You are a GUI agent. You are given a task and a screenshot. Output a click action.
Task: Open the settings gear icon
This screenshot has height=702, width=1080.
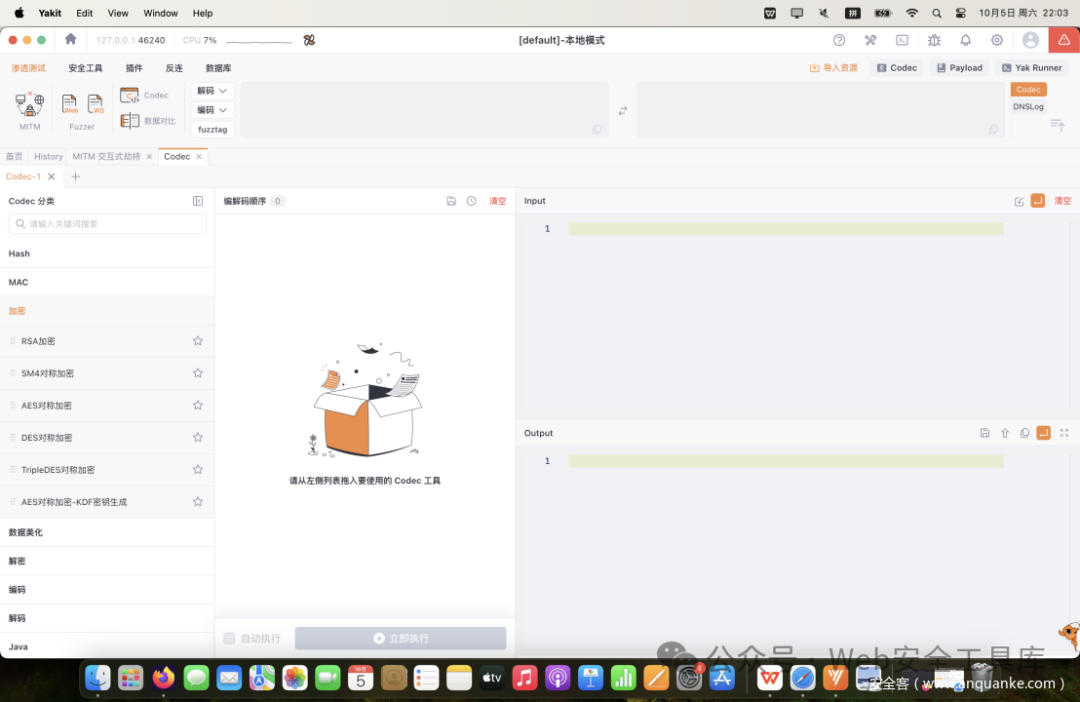tap(997, 40)
